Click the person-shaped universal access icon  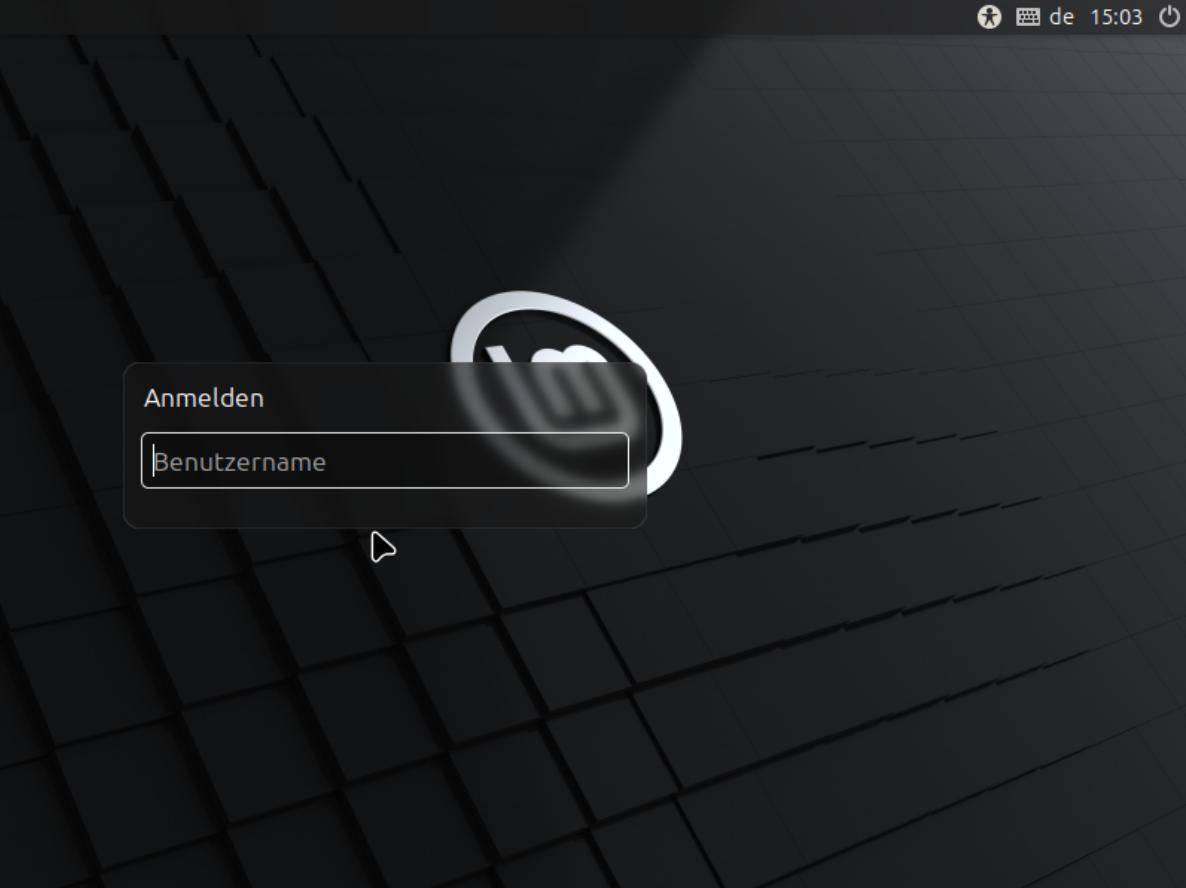[x=989, y=17]
